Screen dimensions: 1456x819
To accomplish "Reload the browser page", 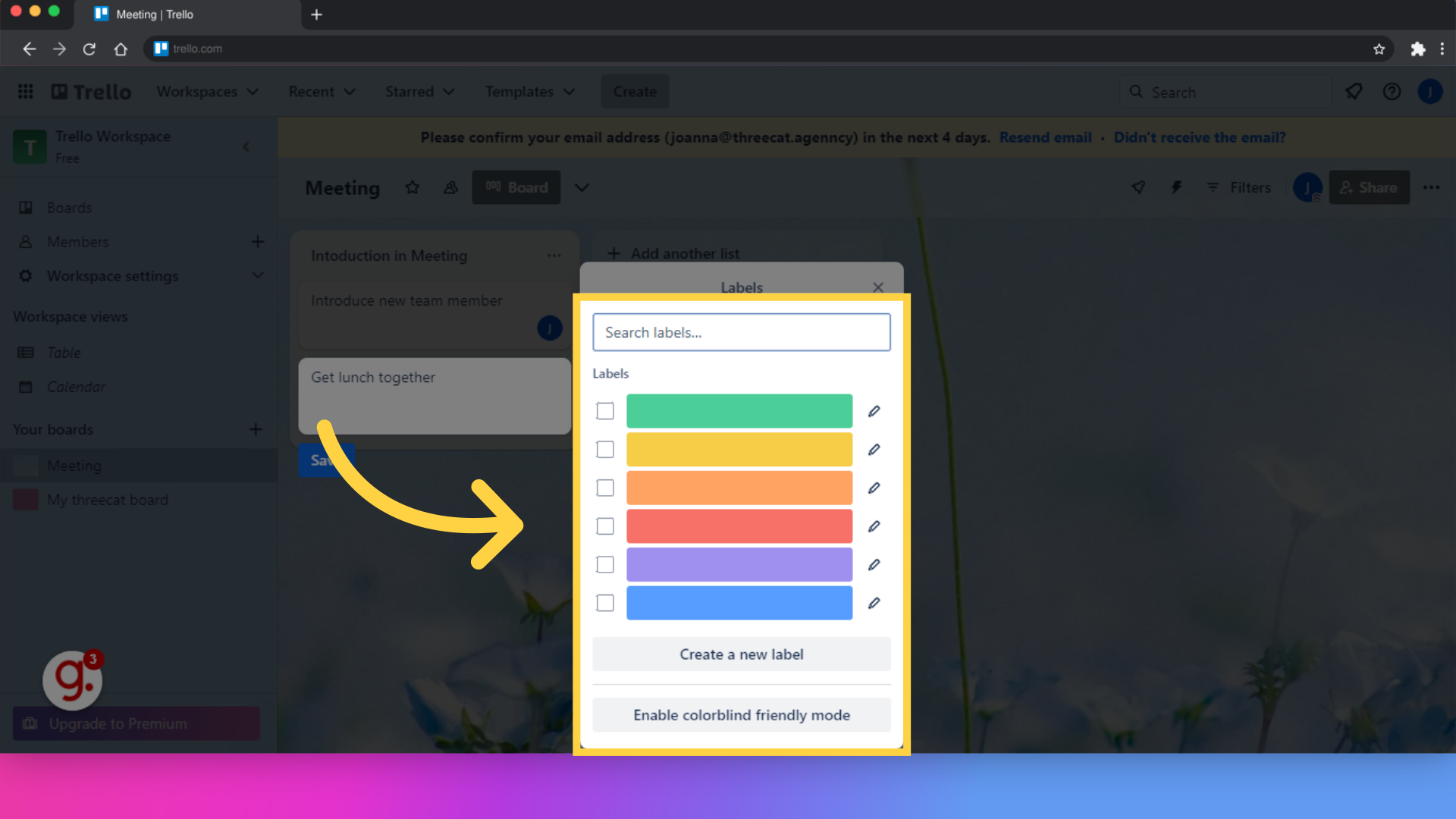I will tap(89, 49).
